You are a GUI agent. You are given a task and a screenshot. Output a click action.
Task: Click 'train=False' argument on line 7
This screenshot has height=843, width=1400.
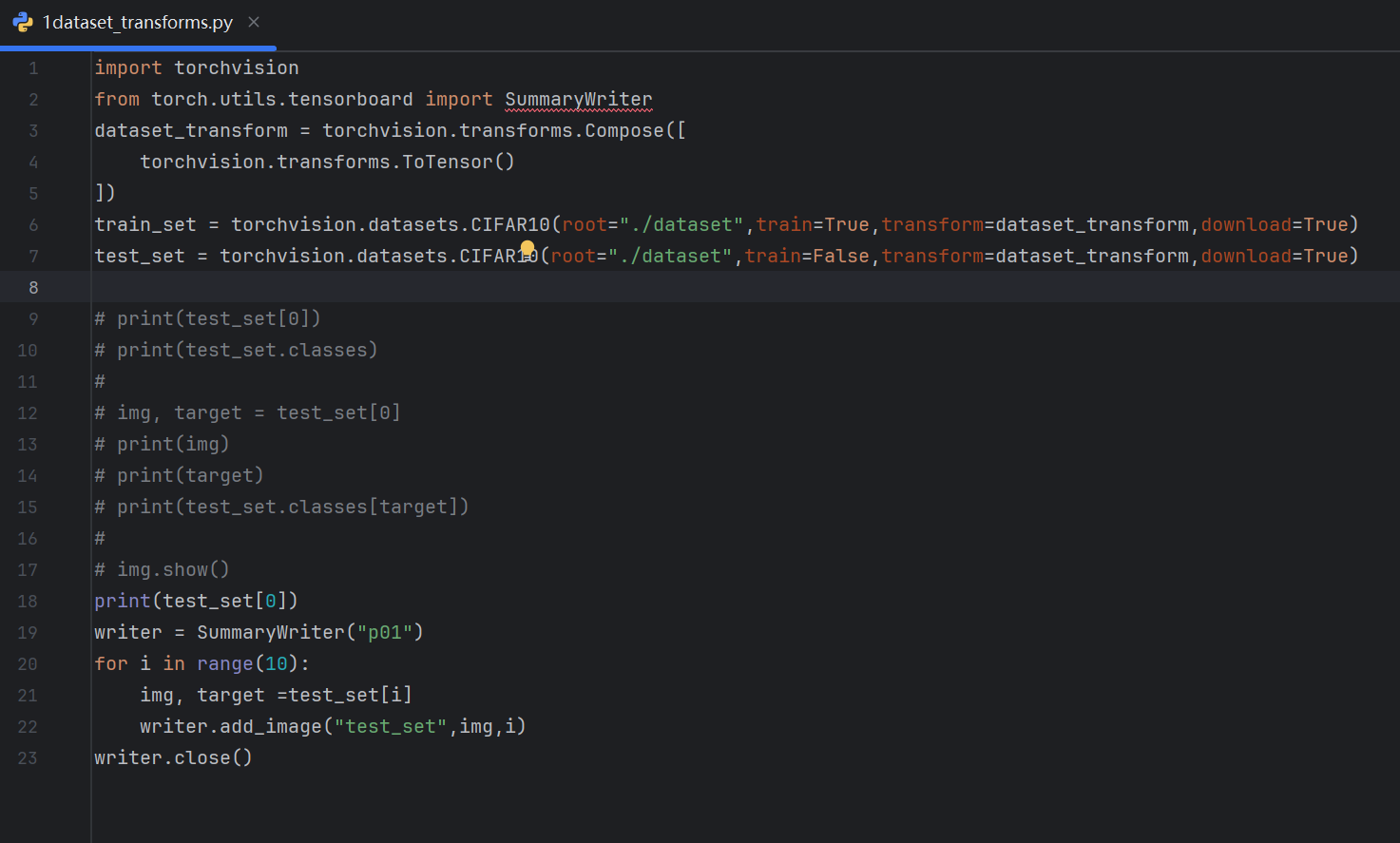point(807,256)
